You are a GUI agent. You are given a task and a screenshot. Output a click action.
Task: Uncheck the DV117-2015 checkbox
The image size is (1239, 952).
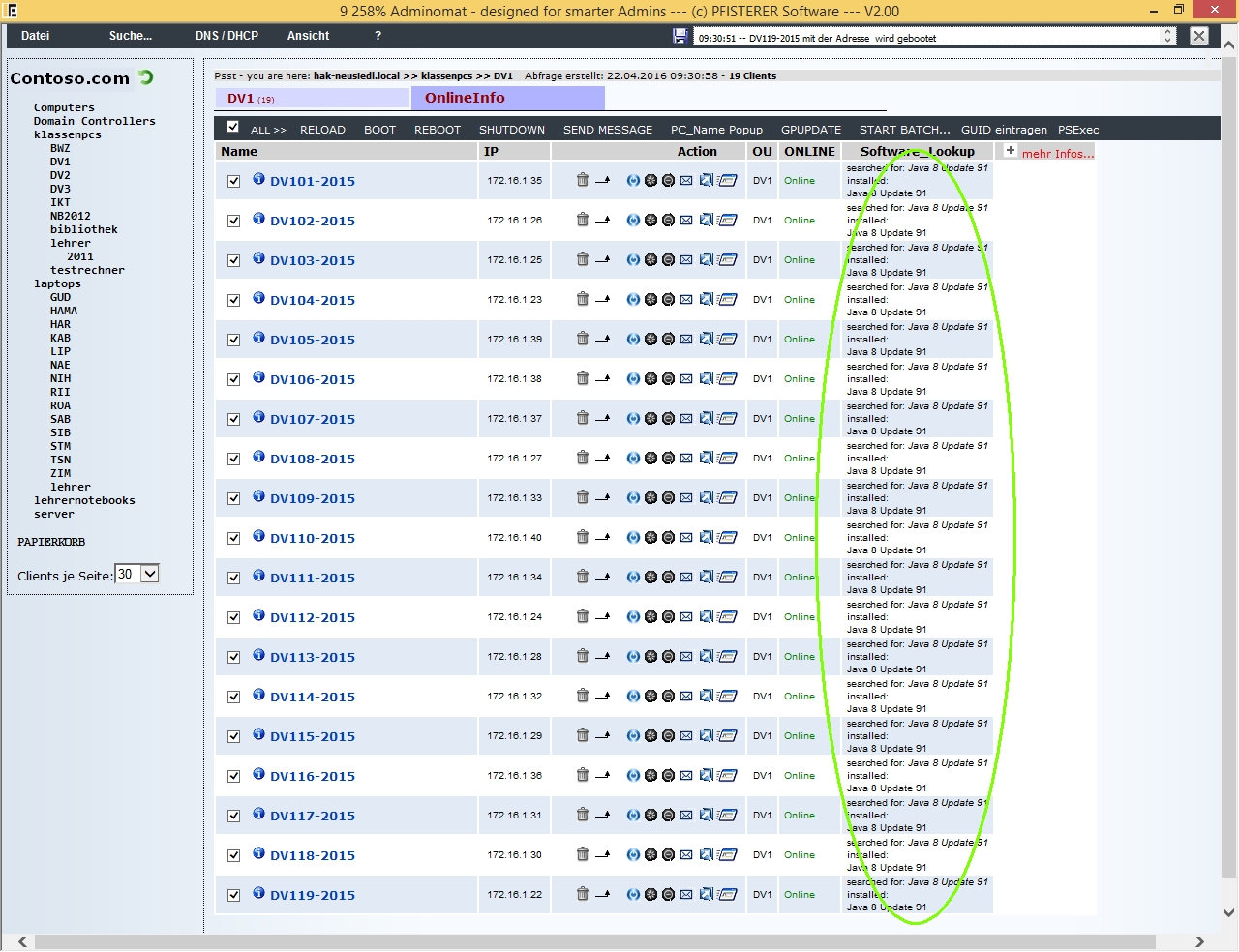[x=233, y=816]
